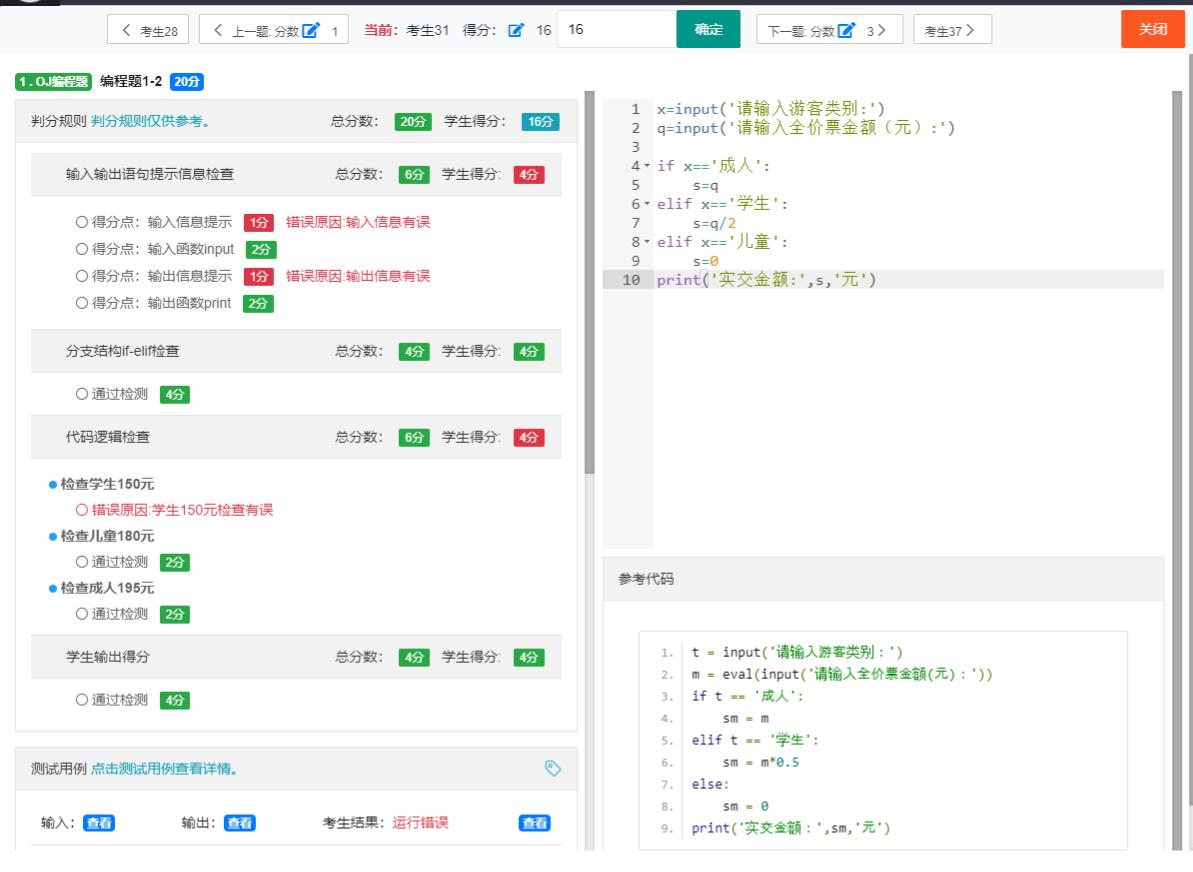Click the edit icon in the 上一题 button
The image size is (1193, 872).
(x=311, y=30)
